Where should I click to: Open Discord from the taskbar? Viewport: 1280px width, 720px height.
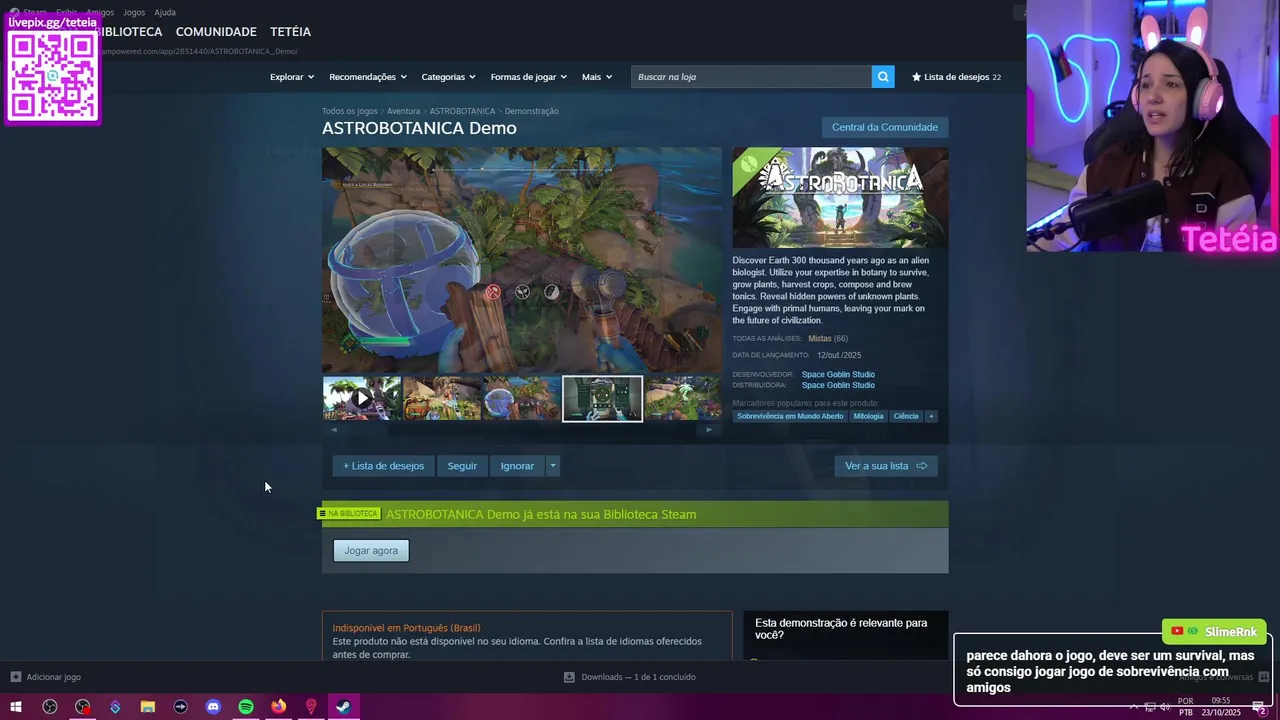pyautogui.click(x=213, y=707)
